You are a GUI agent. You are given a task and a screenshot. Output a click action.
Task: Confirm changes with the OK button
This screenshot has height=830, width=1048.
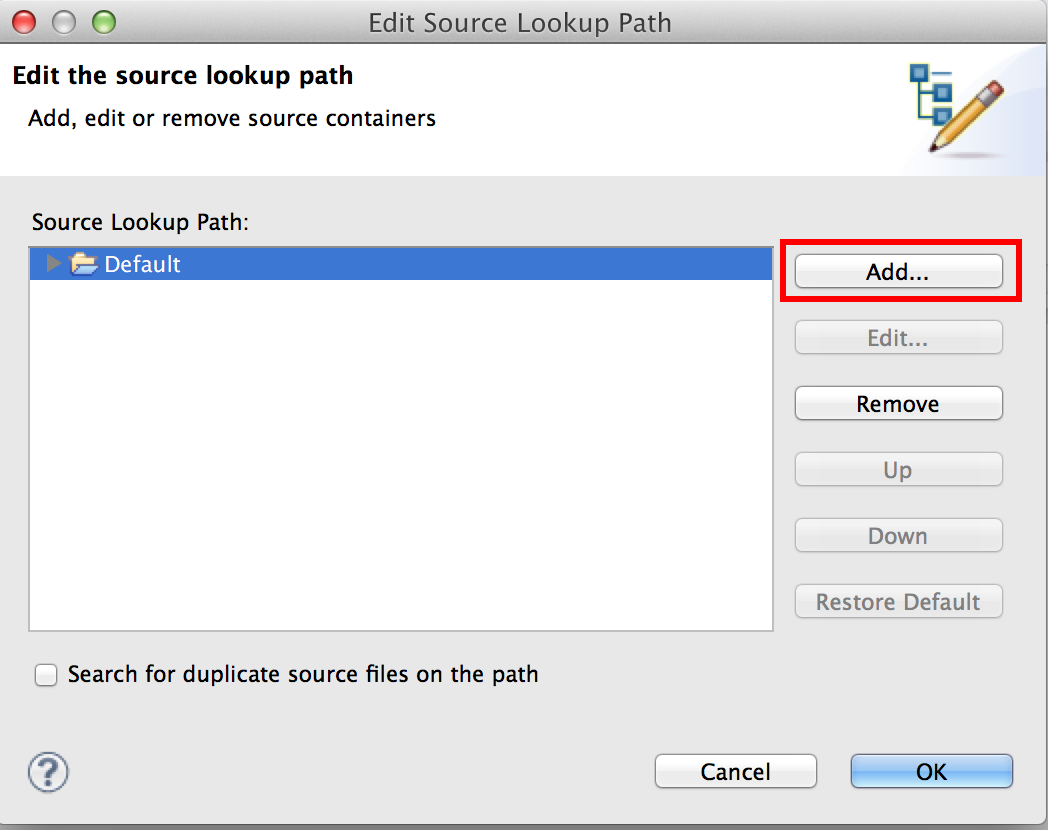click(x=931, y=771)
